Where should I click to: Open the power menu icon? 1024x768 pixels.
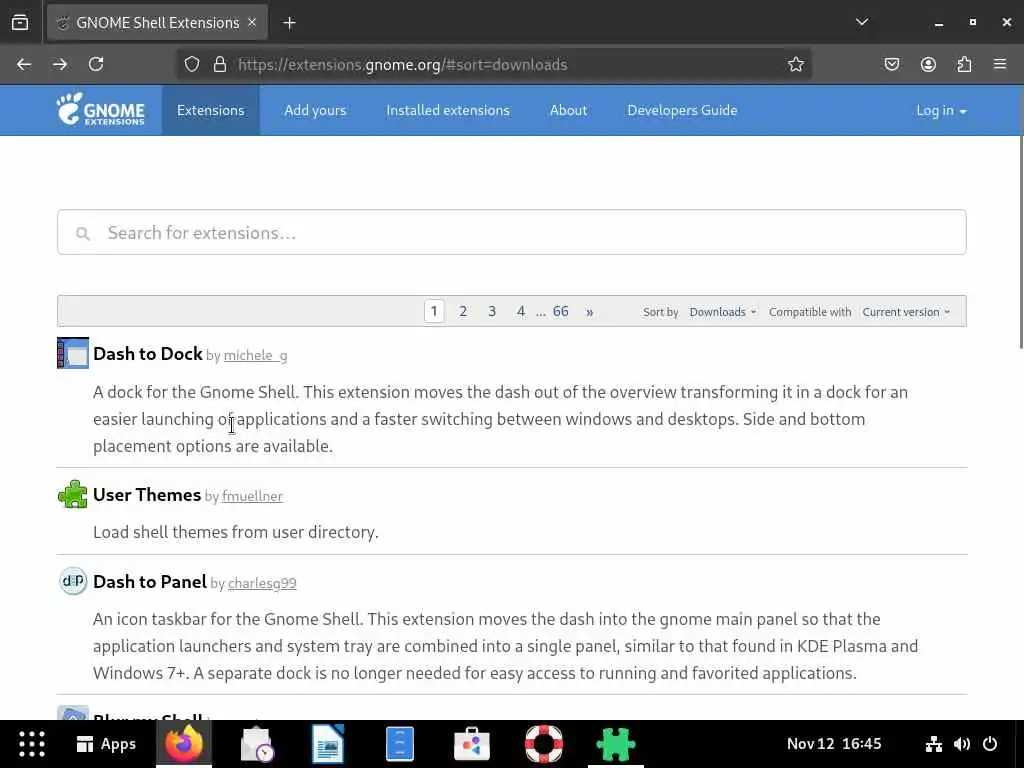pyautogui.click(x=990, y=744)
